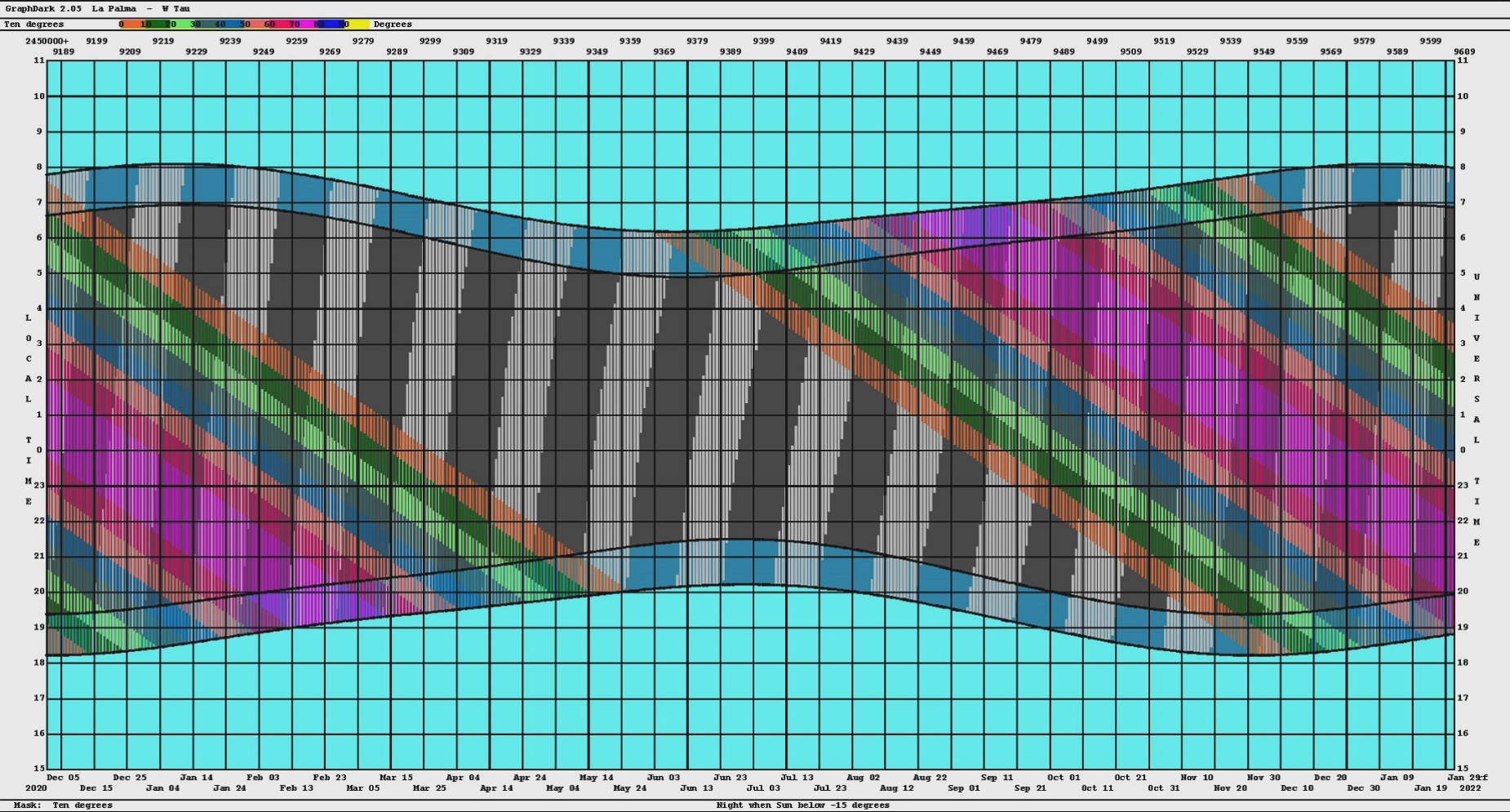Click 'Ten degrees' label beside color legend

[x=33, y=24]
